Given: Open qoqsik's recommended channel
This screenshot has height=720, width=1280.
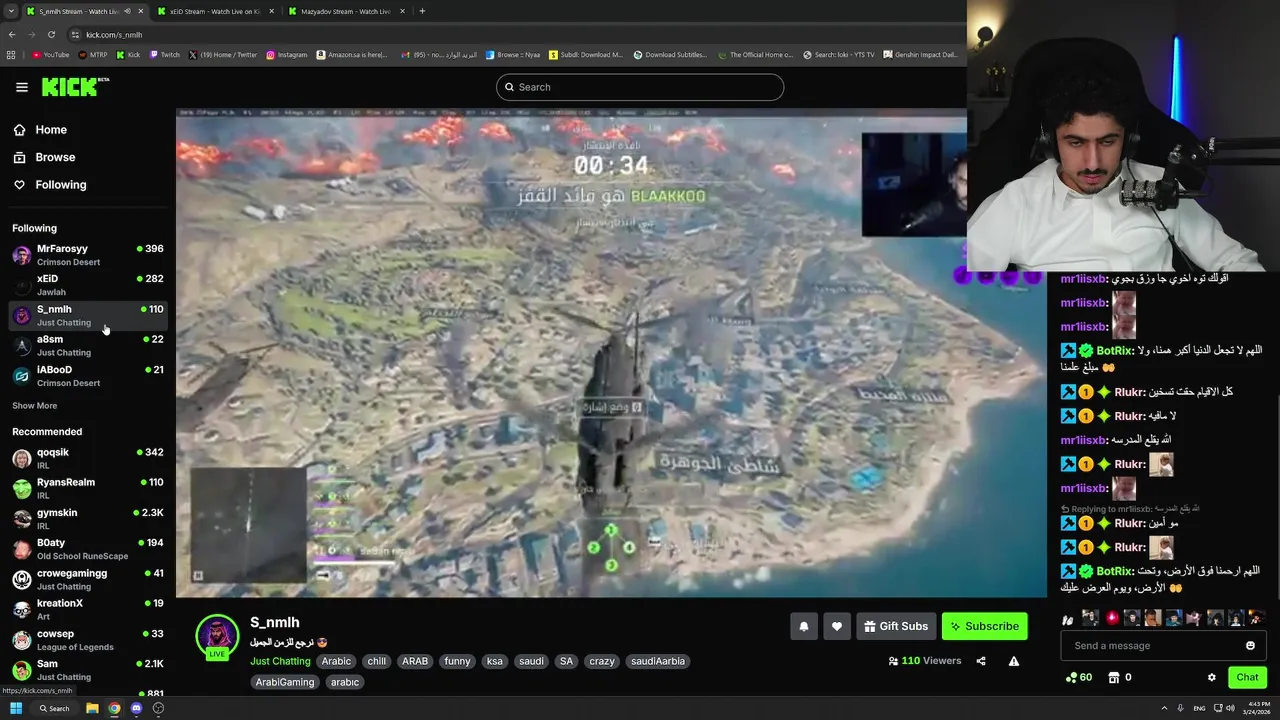Looking at the screenshot, I should [x=88, y=458].
